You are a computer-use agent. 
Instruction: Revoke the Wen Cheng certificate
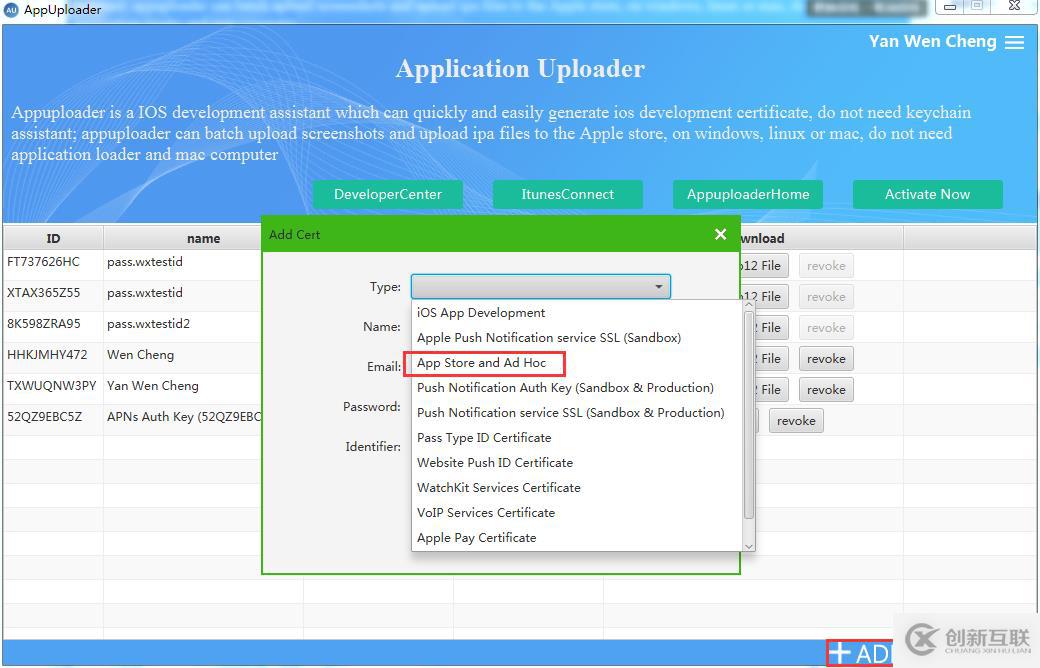pos(826,359)
